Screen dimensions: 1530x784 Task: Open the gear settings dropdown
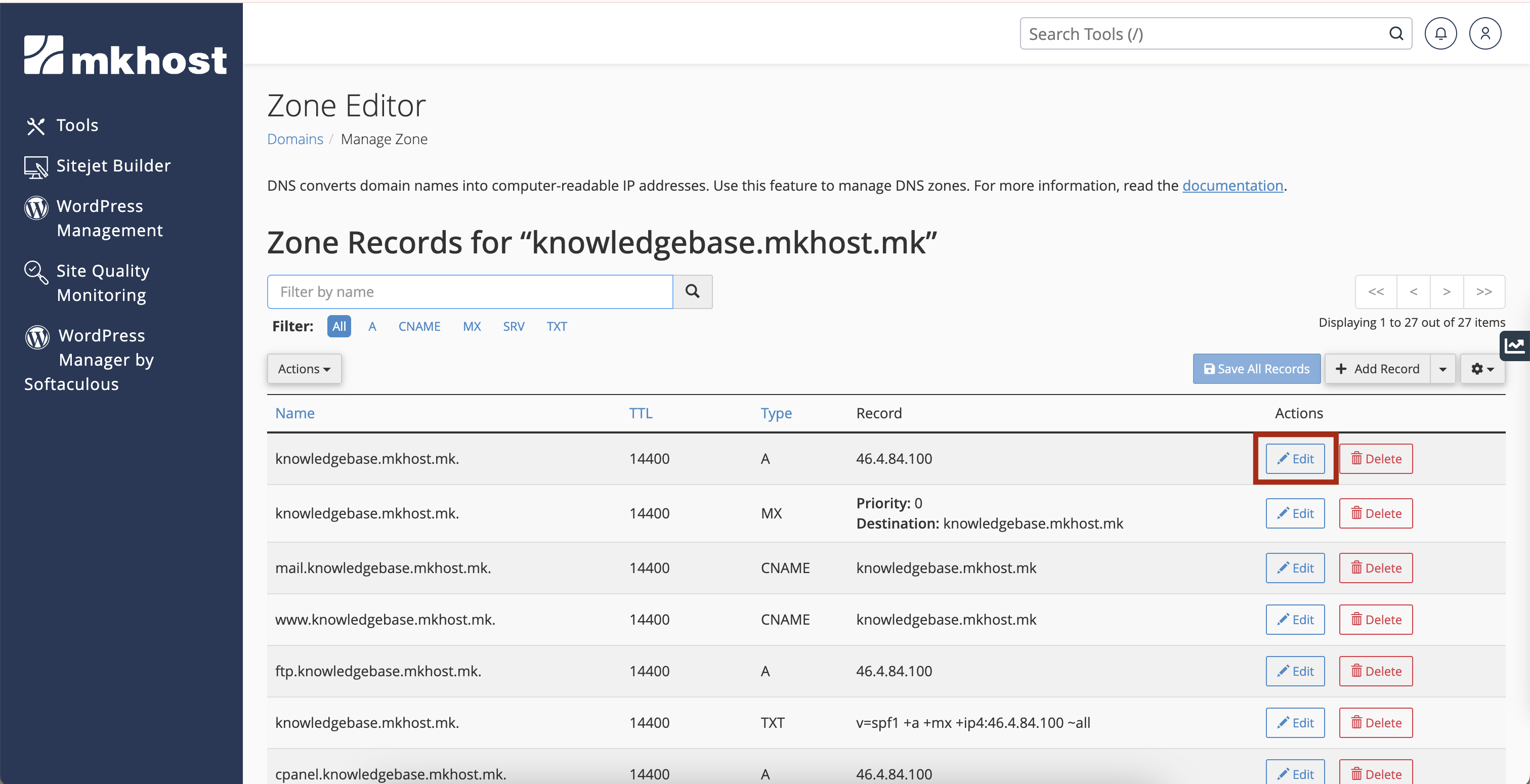1482,369
